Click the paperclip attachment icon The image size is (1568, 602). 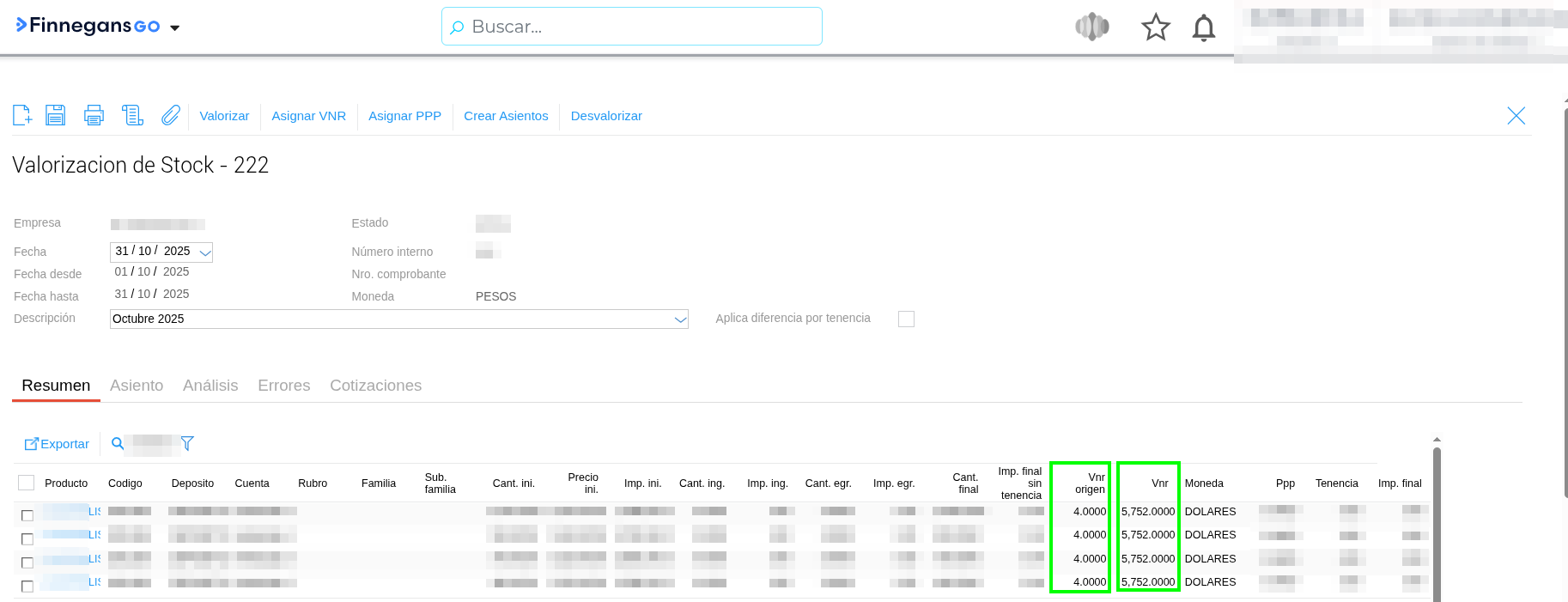coord(171,115)
